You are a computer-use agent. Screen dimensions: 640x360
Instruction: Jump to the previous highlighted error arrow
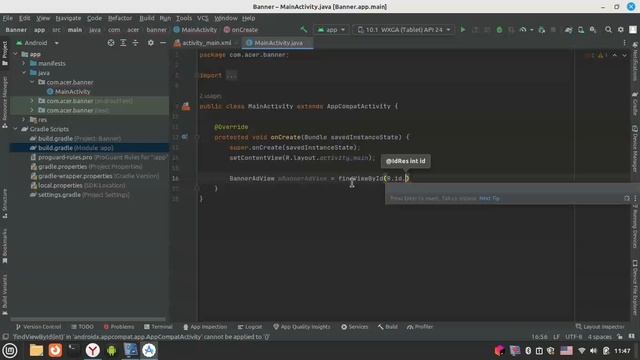pyautogui.click(x=615, y=55)
